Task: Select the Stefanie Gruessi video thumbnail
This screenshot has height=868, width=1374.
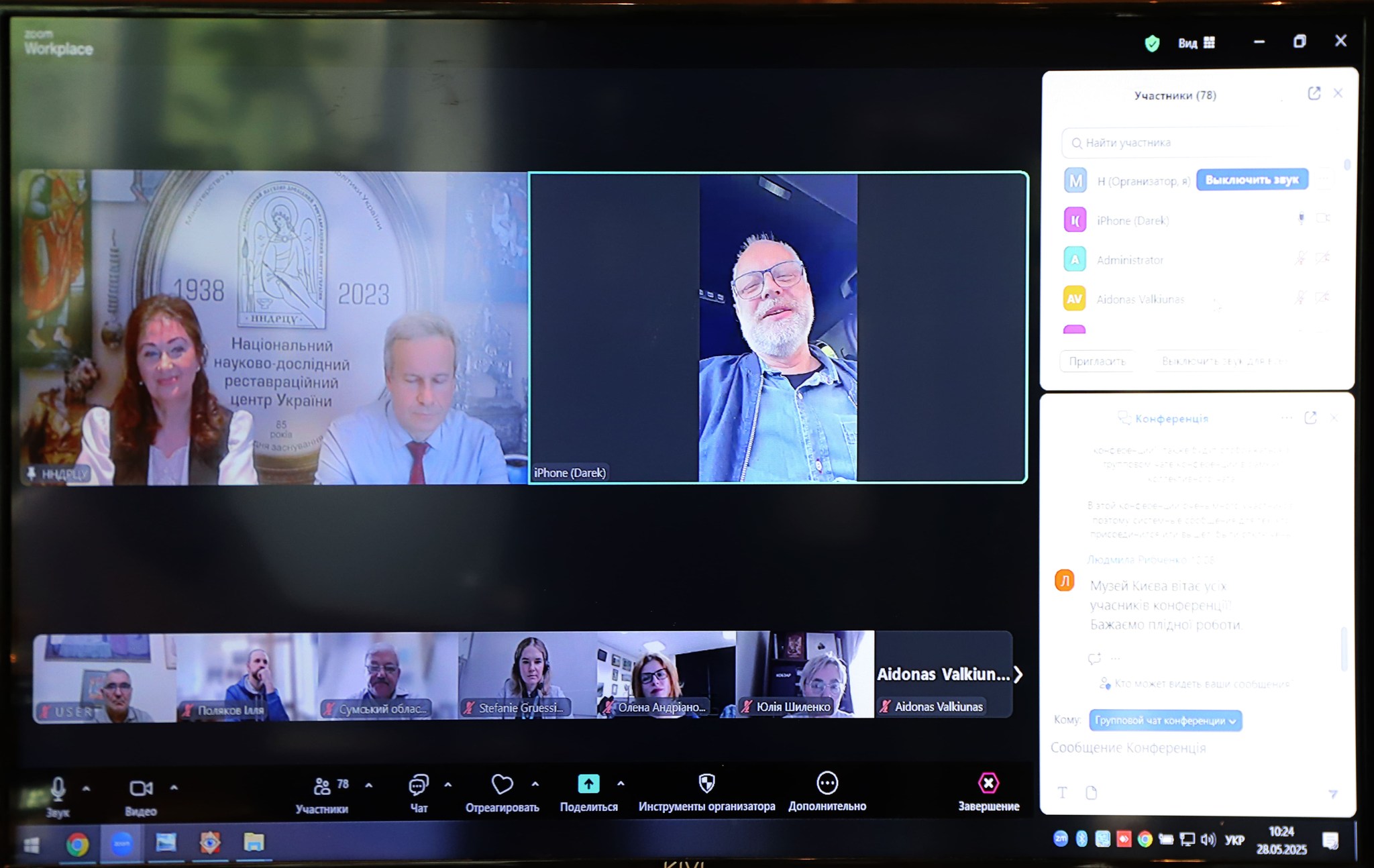Action: 529,675
